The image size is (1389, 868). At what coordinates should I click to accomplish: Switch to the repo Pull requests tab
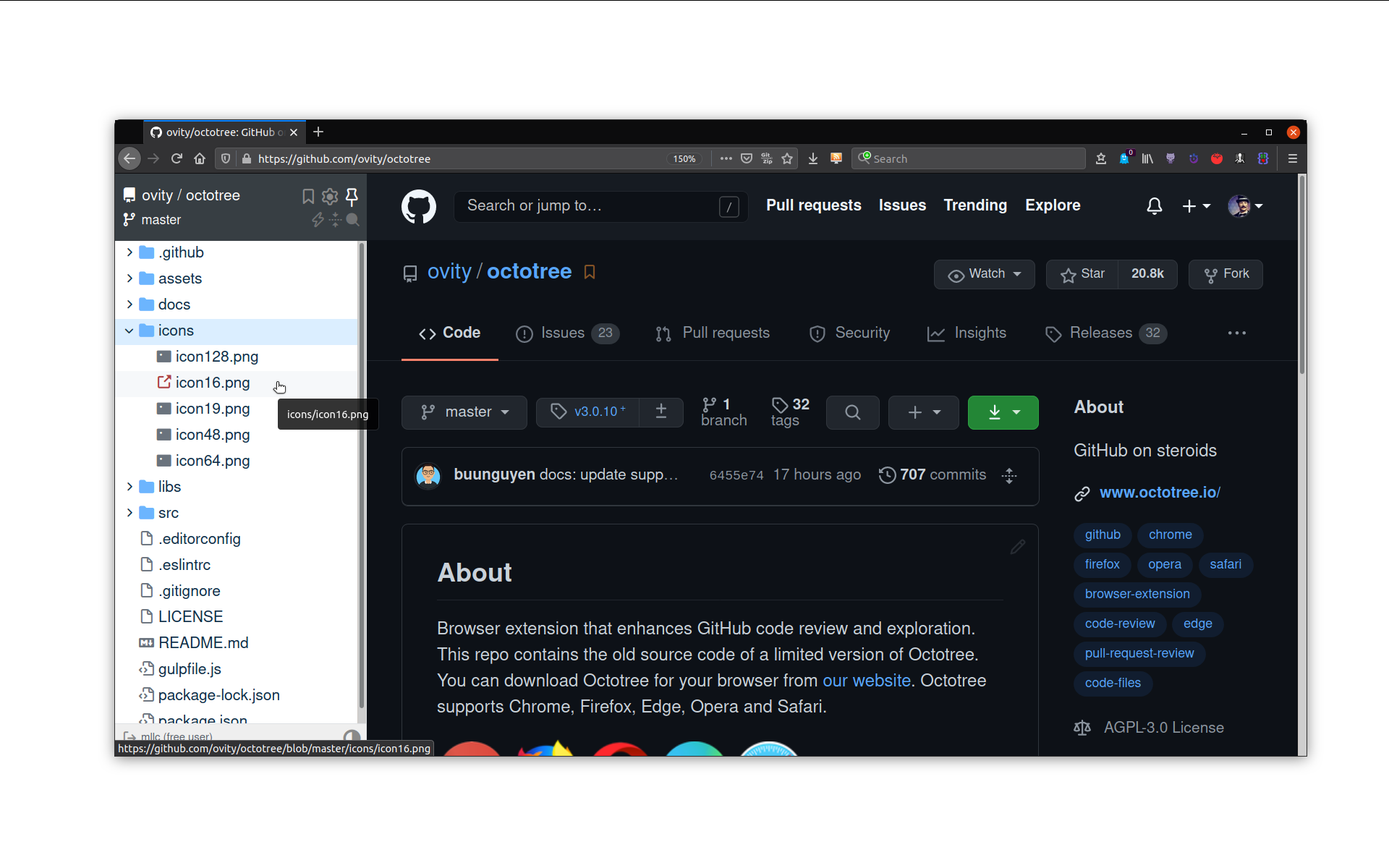pos(713,333)
